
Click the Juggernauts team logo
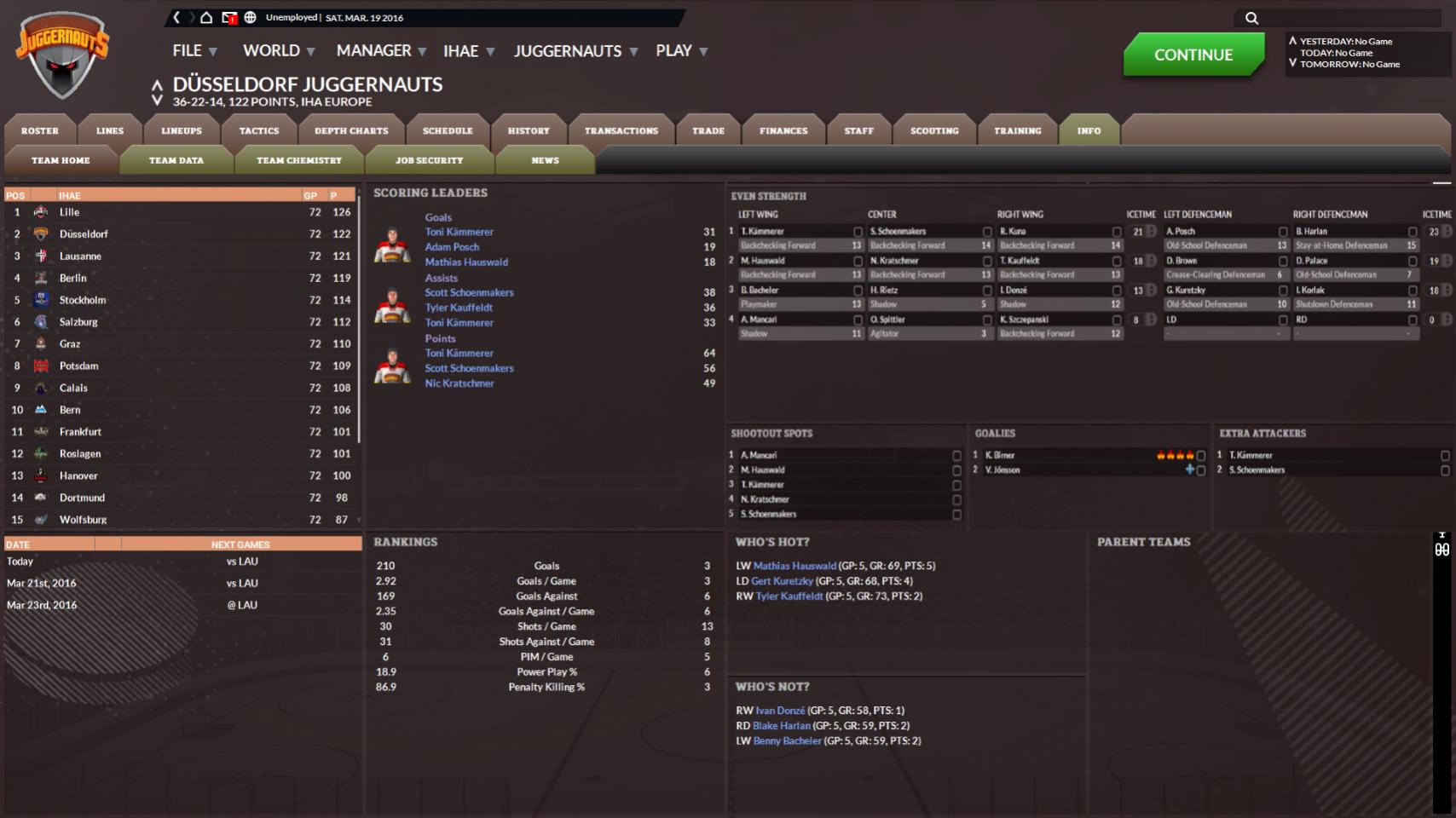(61, 56)
